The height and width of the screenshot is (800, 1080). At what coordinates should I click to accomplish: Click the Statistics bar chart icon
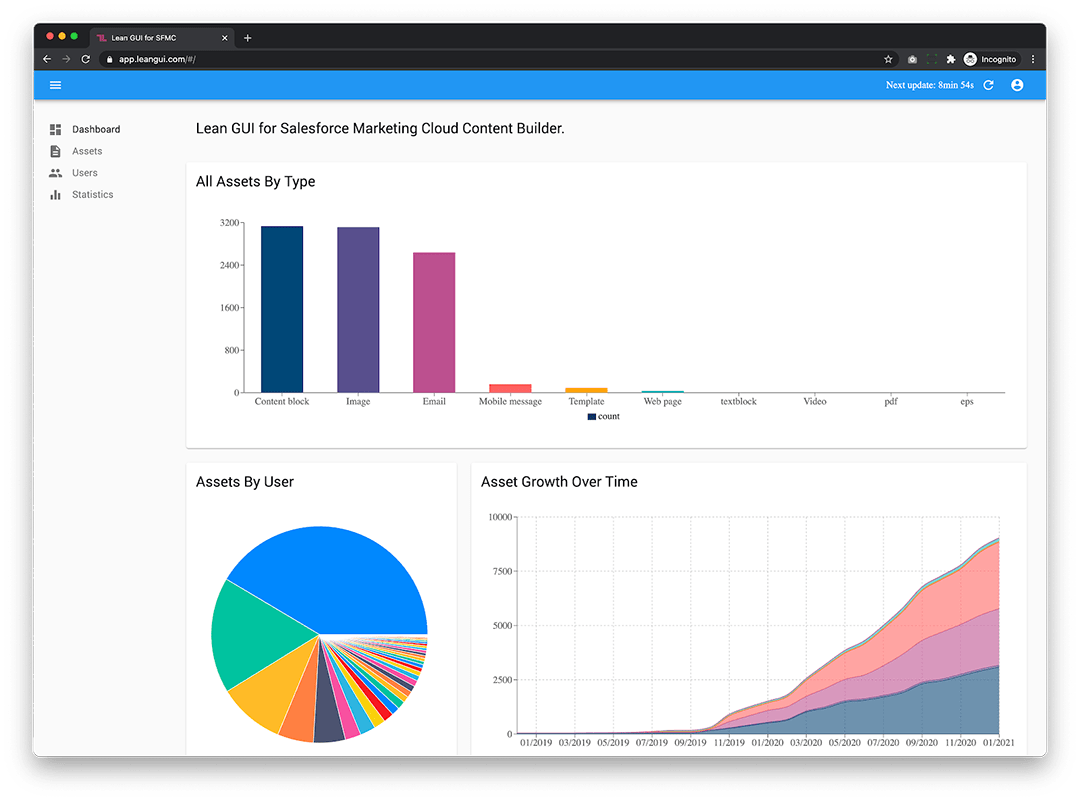(55, 195)
